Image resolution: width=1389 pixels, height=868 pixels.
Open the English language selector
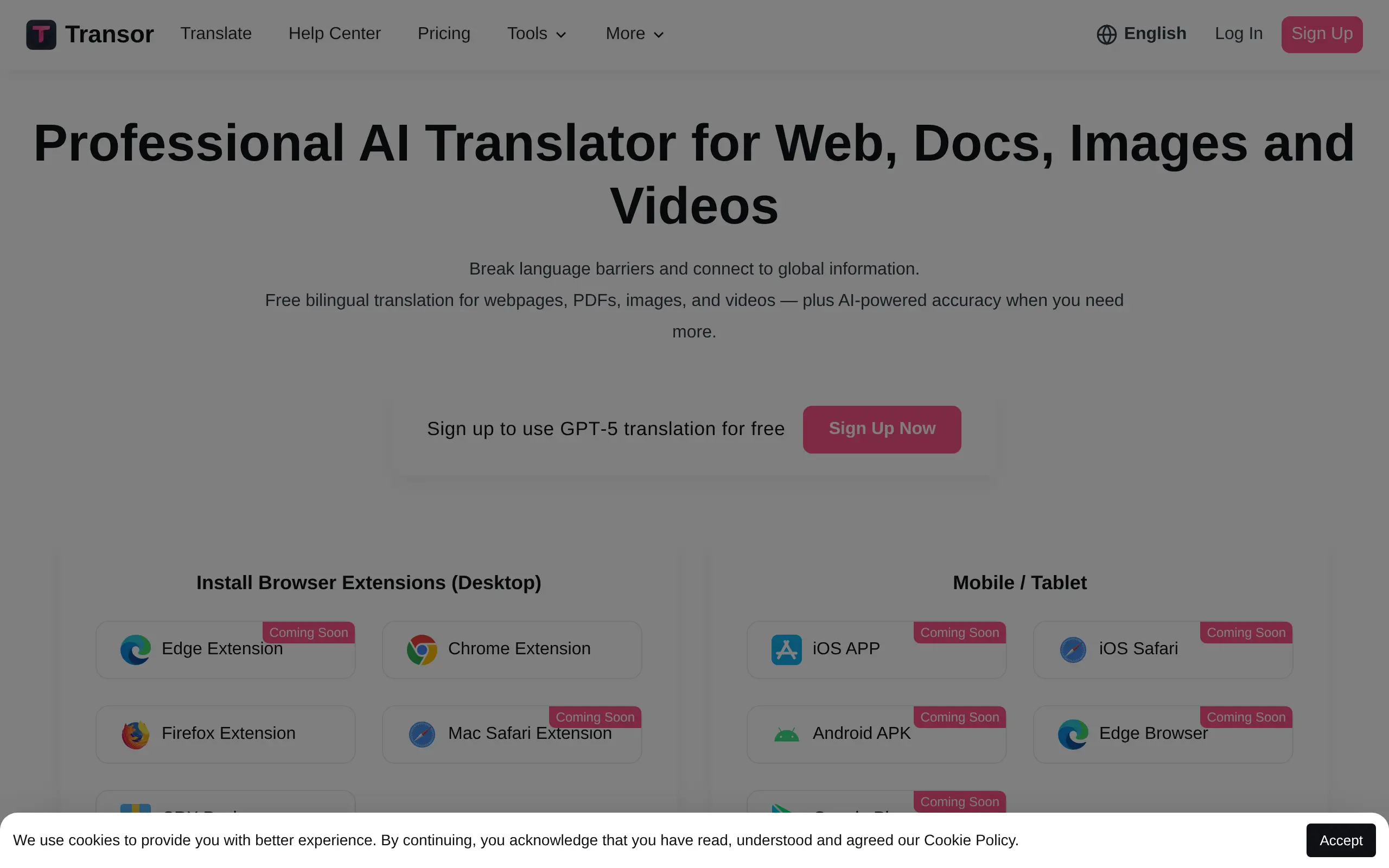coord(1154,34)
